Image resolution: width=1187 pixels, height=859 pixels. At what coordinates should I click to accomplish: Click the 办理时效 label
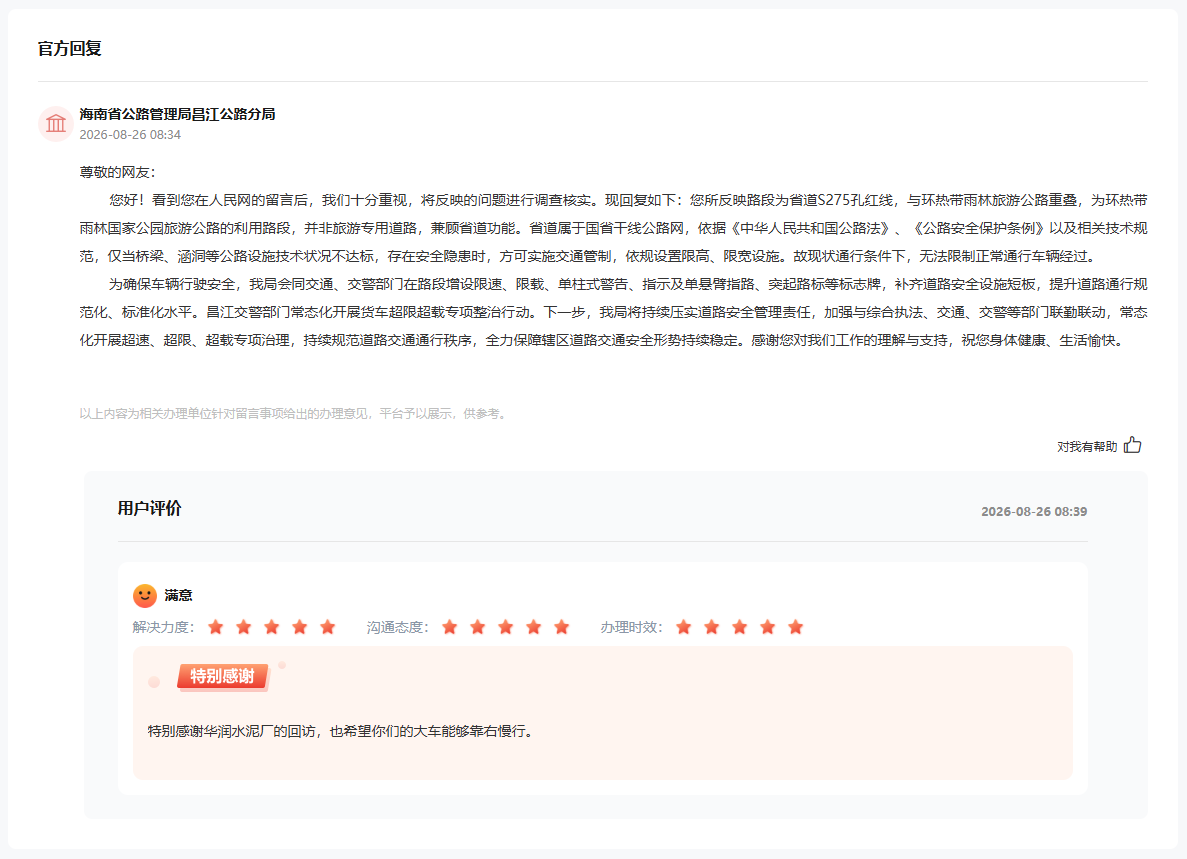coord(632,627)
